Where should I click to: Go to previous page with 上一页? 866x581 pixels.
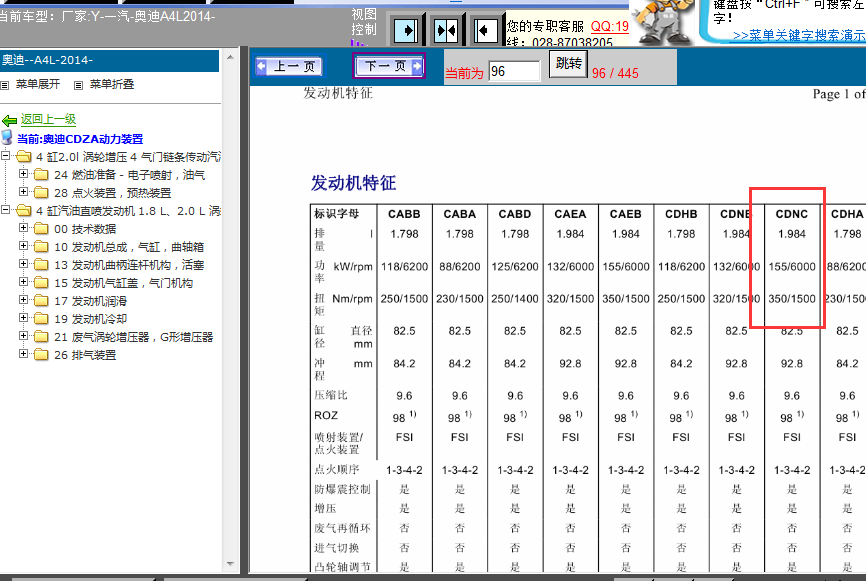pos(291,66)
